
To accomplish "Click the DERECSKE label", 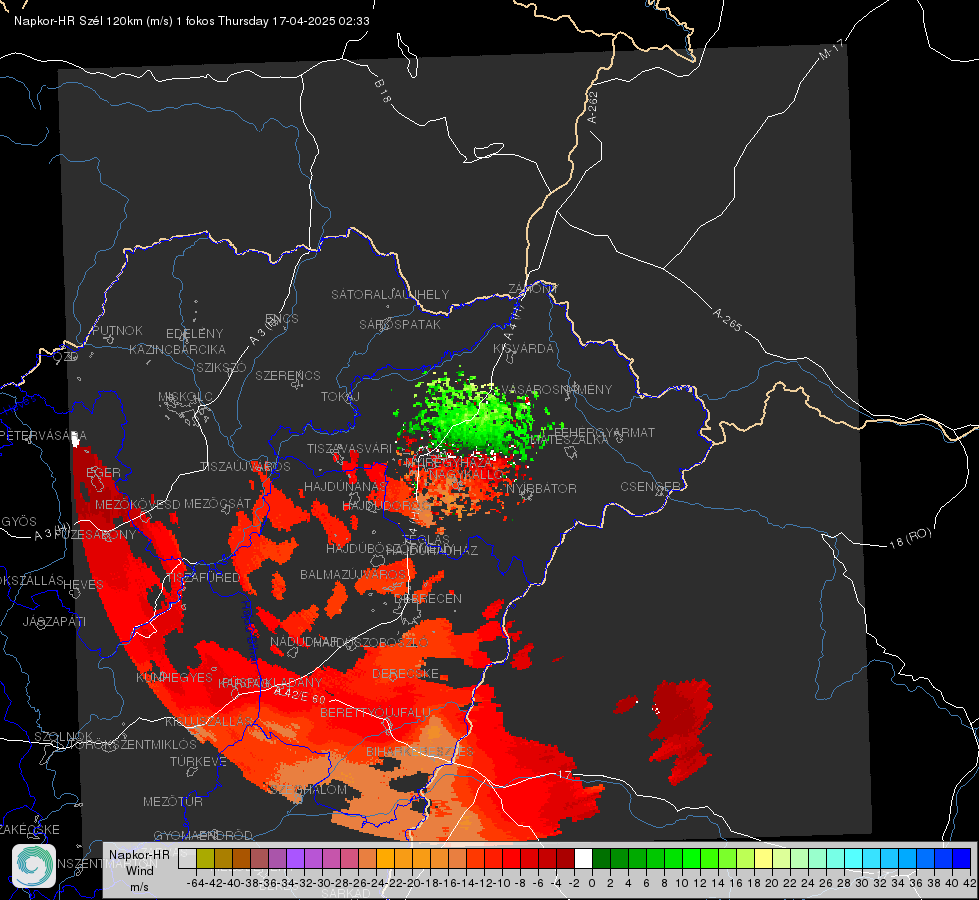I will [405, 674].
